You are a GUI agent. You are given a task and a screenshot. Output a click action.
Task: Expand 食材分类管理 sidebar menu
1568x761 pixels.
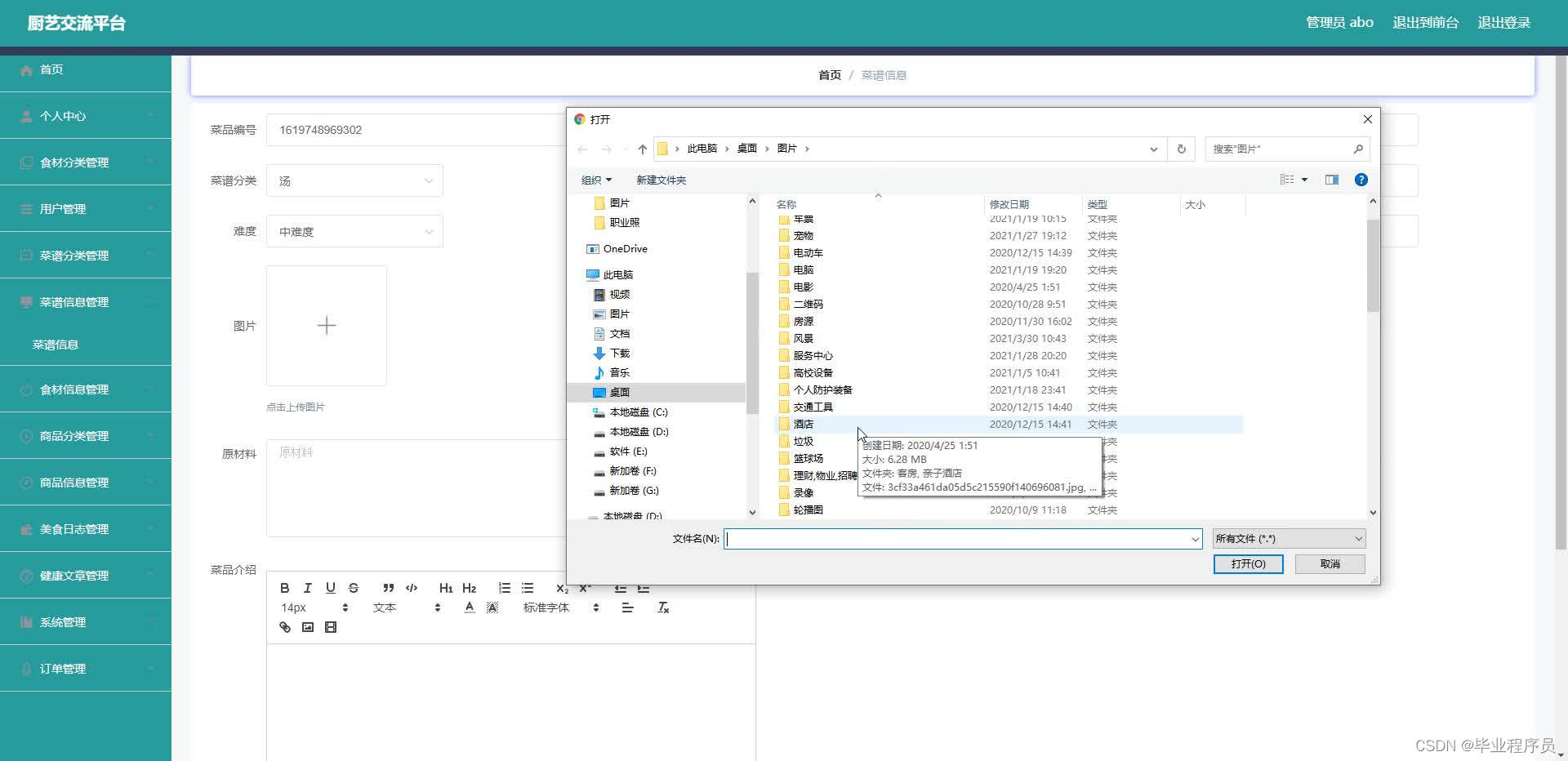pyautogui.click(x=86, y=162)
